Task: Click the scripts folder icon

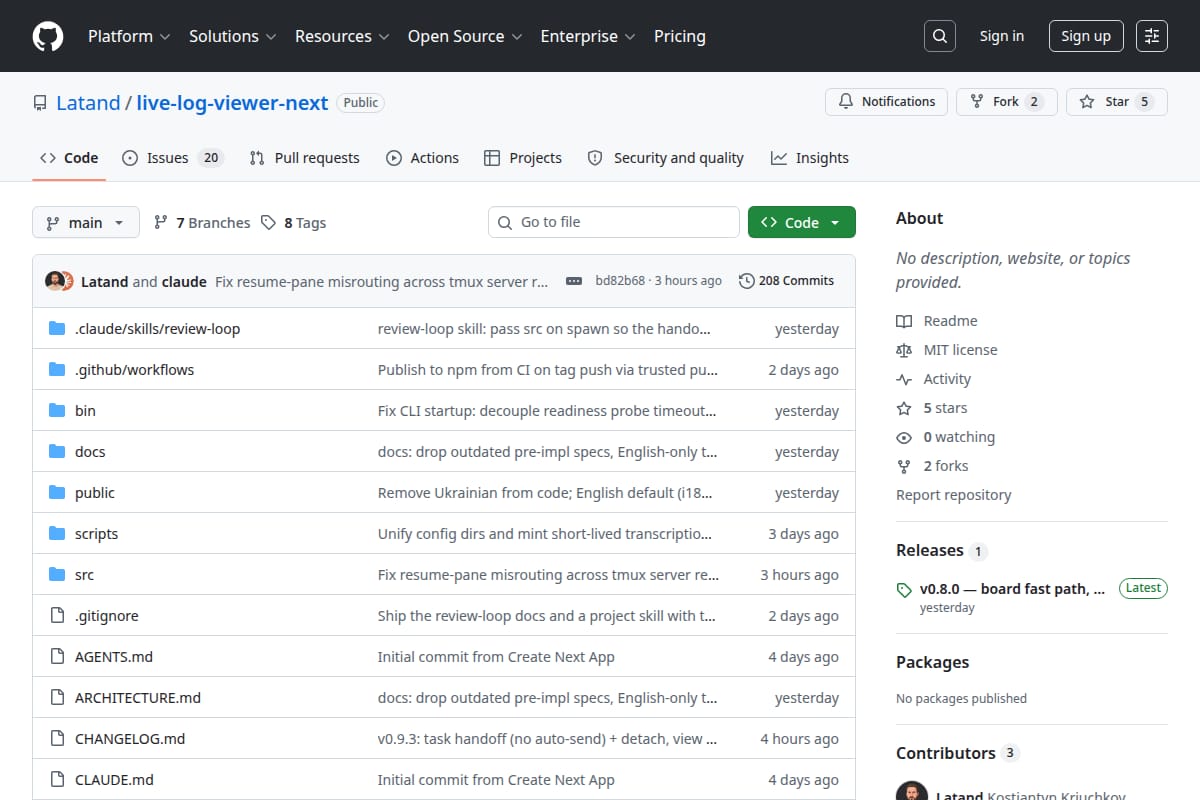Action: (57, 534)
